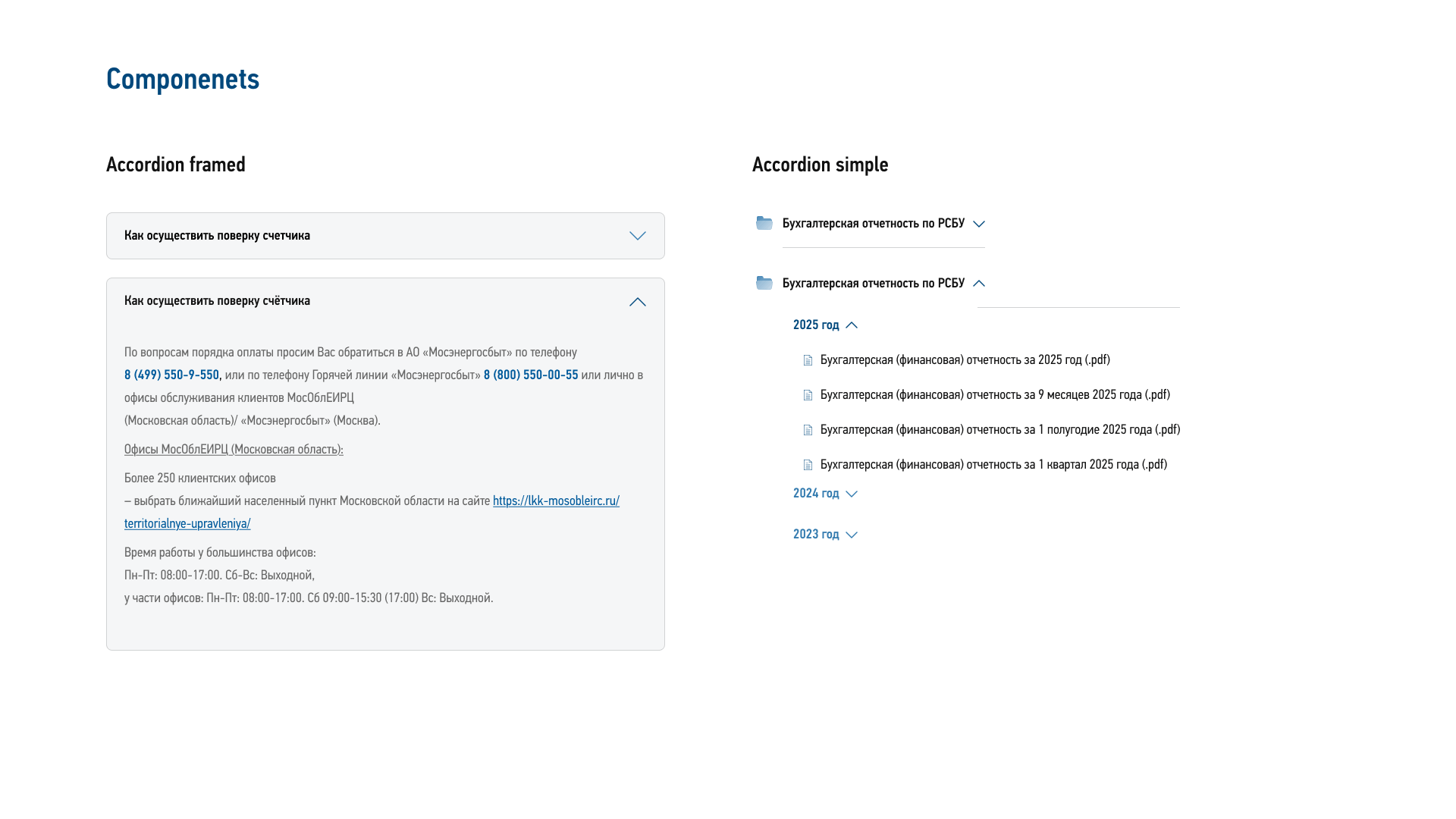Click document icon for 9 месяцев report
This screenshot has width=1456, height=819.
808,395
